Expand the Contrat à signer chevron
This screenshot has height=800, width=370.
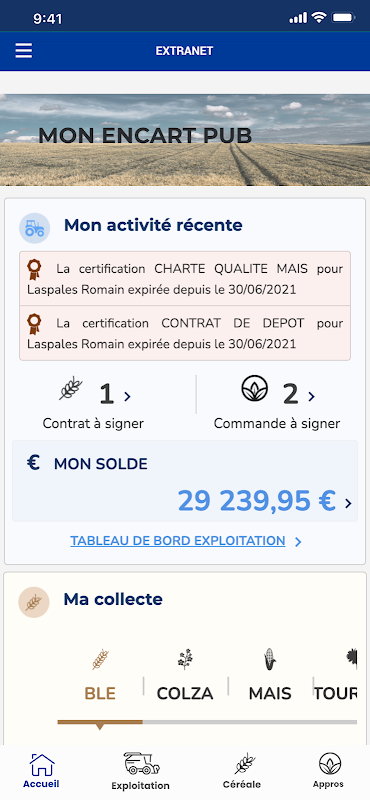[128, 396]
